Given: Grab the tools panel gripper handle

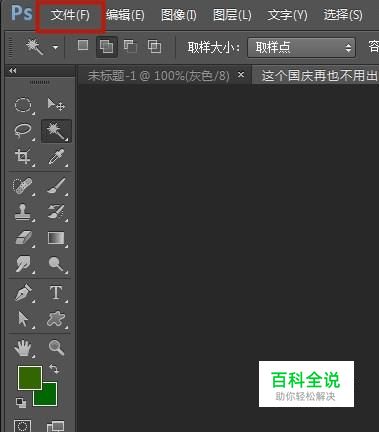Looking at the screenshot, I should pos(40,82).
